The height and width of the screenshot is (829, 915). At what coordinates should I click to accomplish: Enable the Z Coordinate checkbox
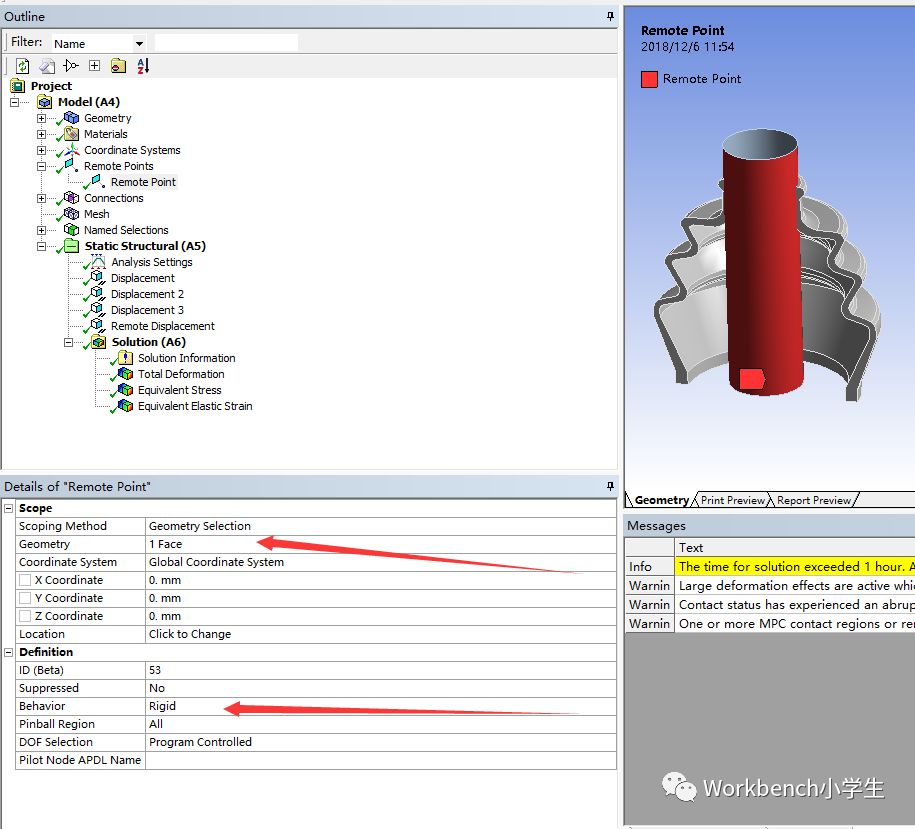(x=25, y=616)
